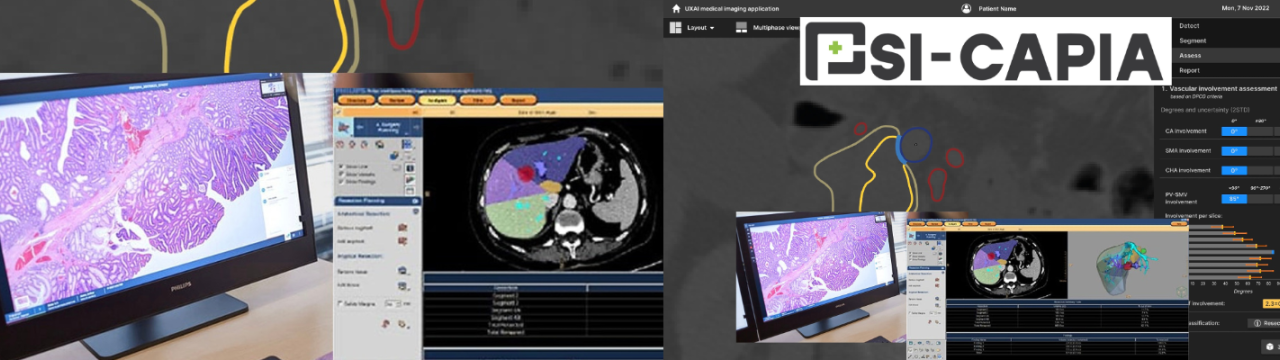Click Segment 2 row in large Philips table
The image size is (1280, 360).
coord(543,295)
